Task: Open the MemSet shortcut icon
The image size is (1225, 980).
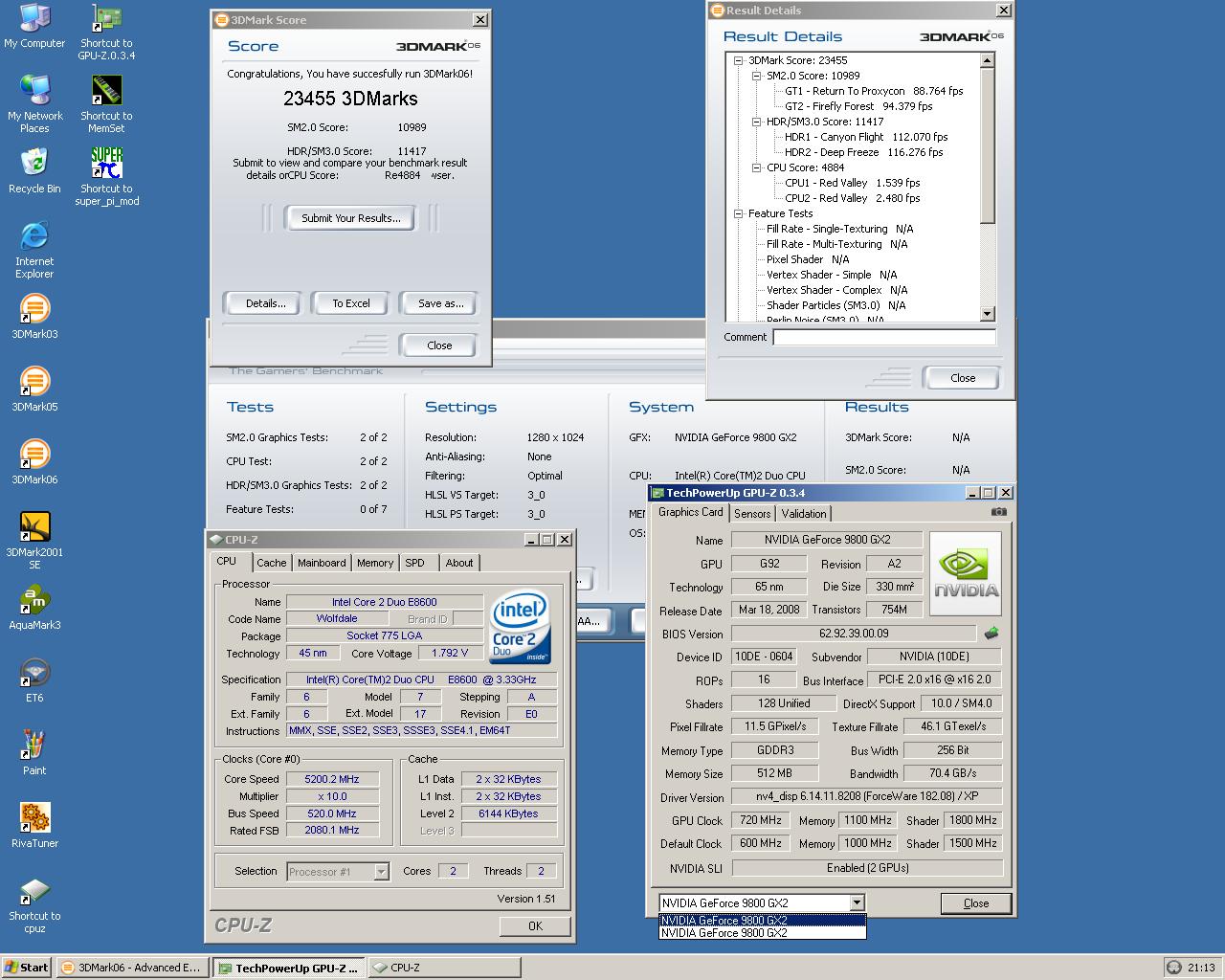Action: tap(106, 104)
